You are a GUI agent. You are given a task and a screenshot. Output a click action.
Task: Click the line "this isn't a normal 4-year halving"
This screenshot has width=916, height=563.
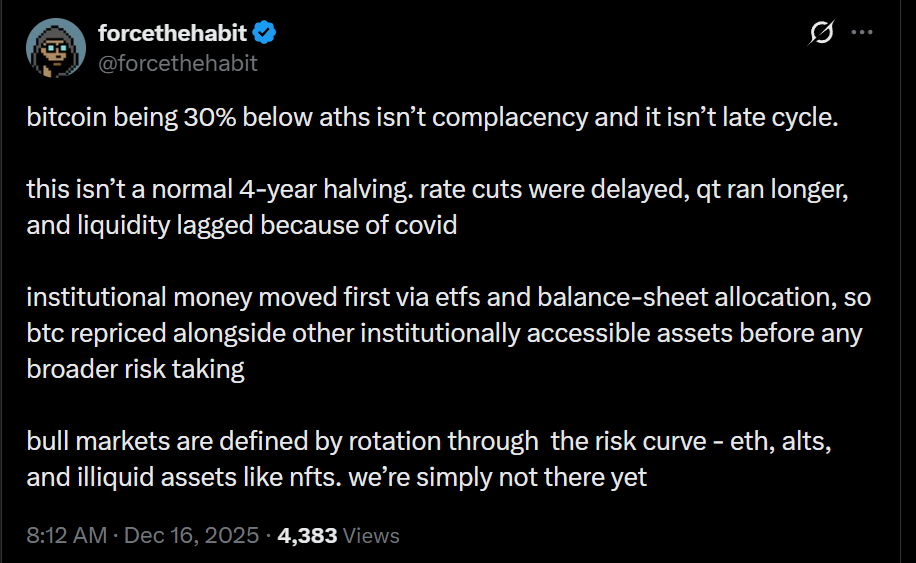[436, 190]
